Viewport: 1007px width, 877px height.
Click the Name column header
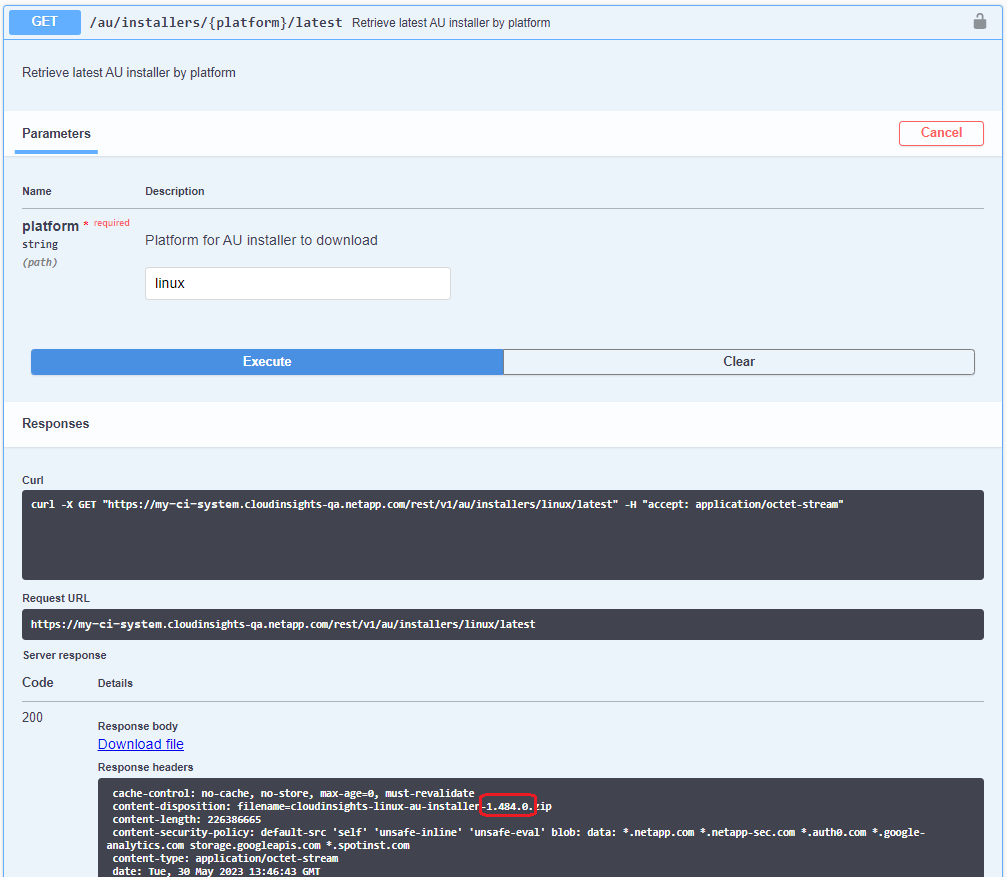click(37, 191)
